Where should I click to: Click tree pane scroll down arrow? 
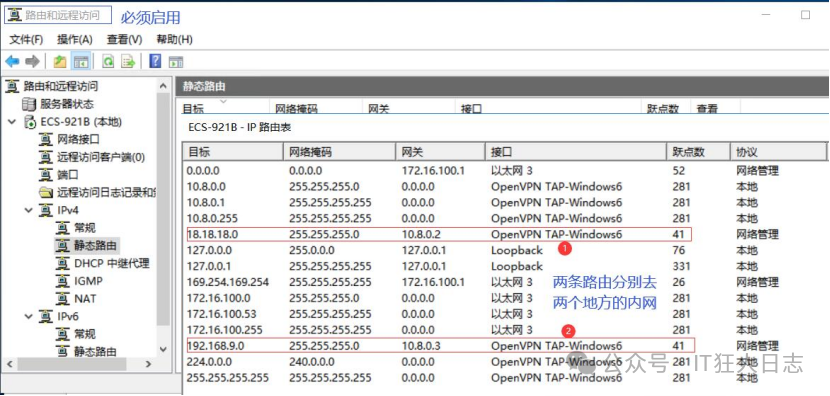coord(163,350)
